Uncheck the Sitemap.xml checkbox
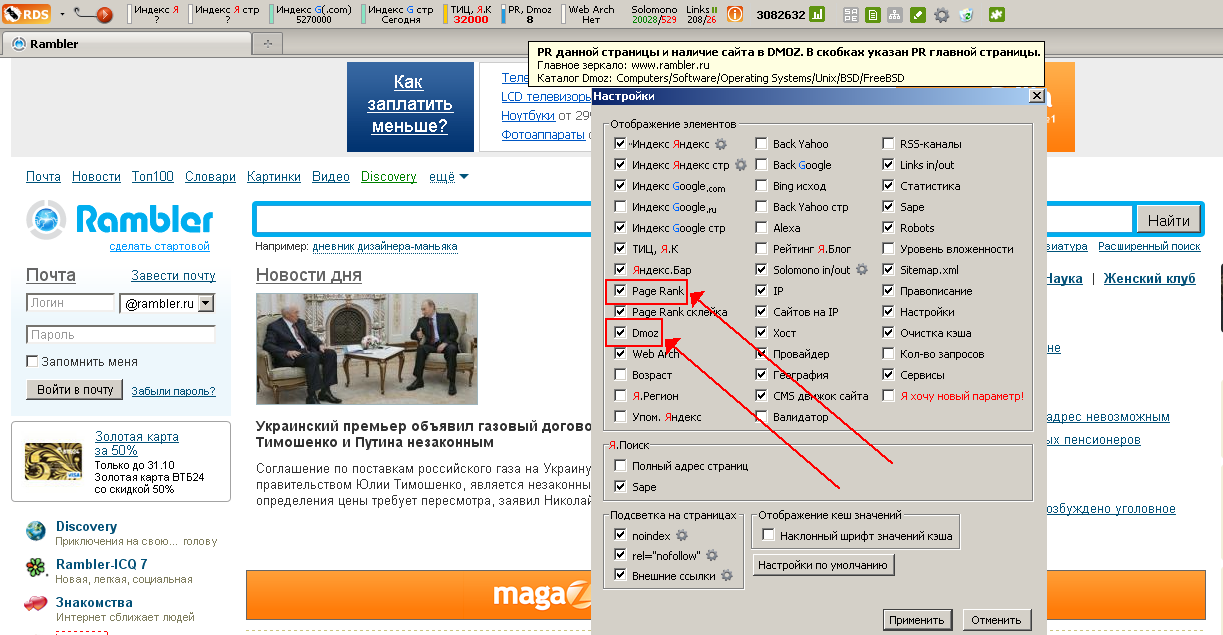The width and height of the screenshot is (1223, 635). [x=889, y=270]
